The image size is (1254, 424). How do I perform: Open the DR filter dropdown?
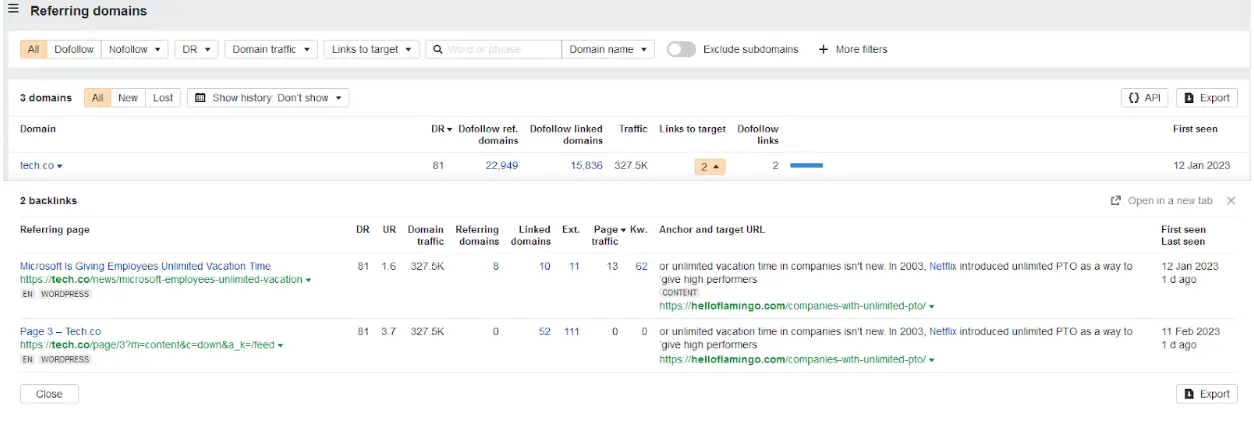(x=195, y=49)
